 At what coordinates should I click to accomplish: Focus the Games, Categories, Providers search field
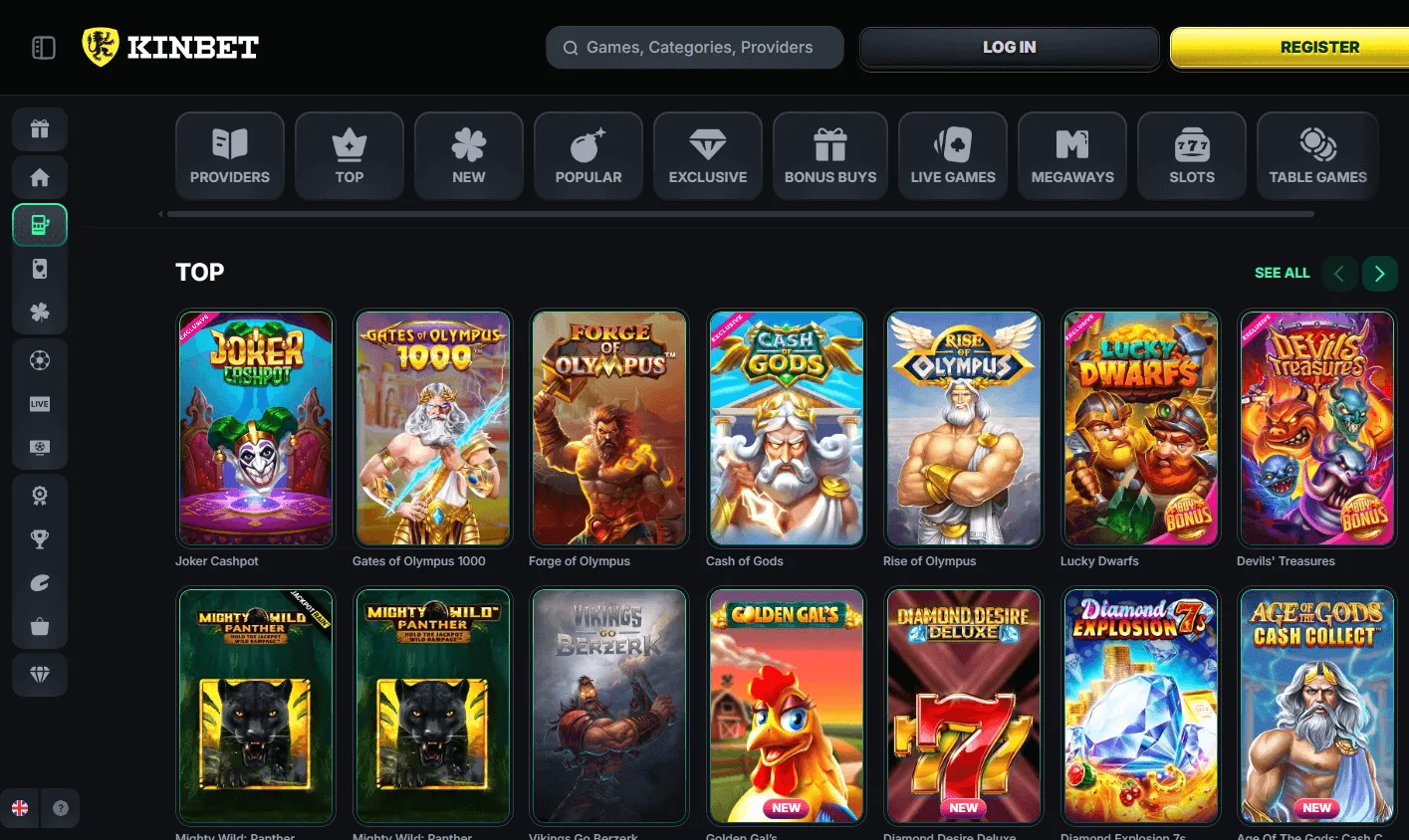pyautogui.click(x=695, y=48)
